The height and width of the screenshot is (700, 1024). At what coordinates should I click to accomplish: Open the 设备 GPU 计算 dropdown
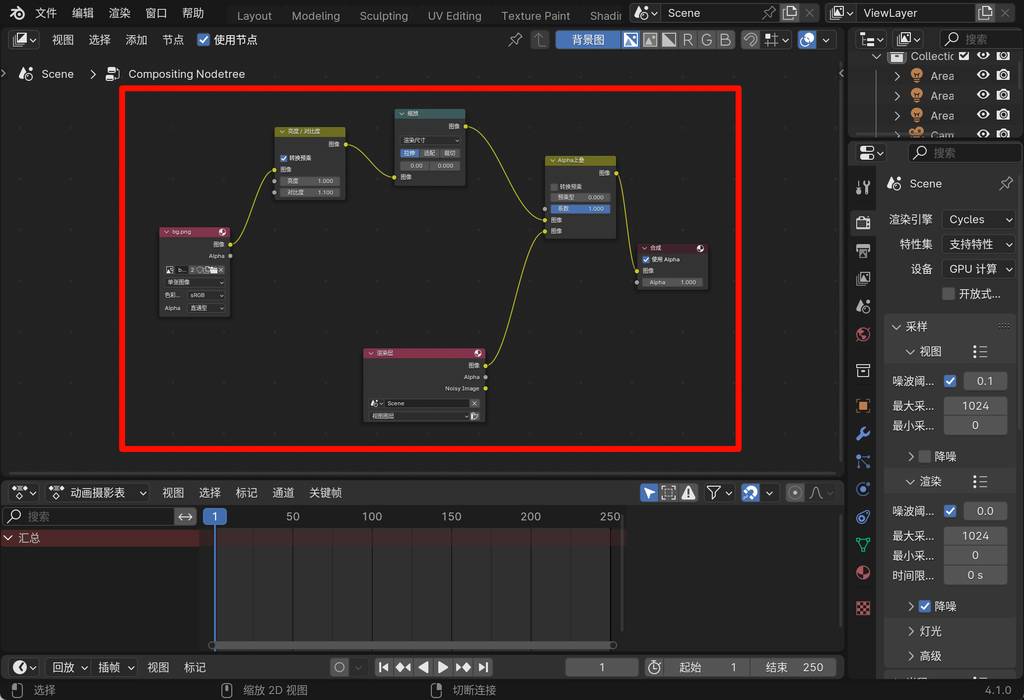click(x=979, y=269)
